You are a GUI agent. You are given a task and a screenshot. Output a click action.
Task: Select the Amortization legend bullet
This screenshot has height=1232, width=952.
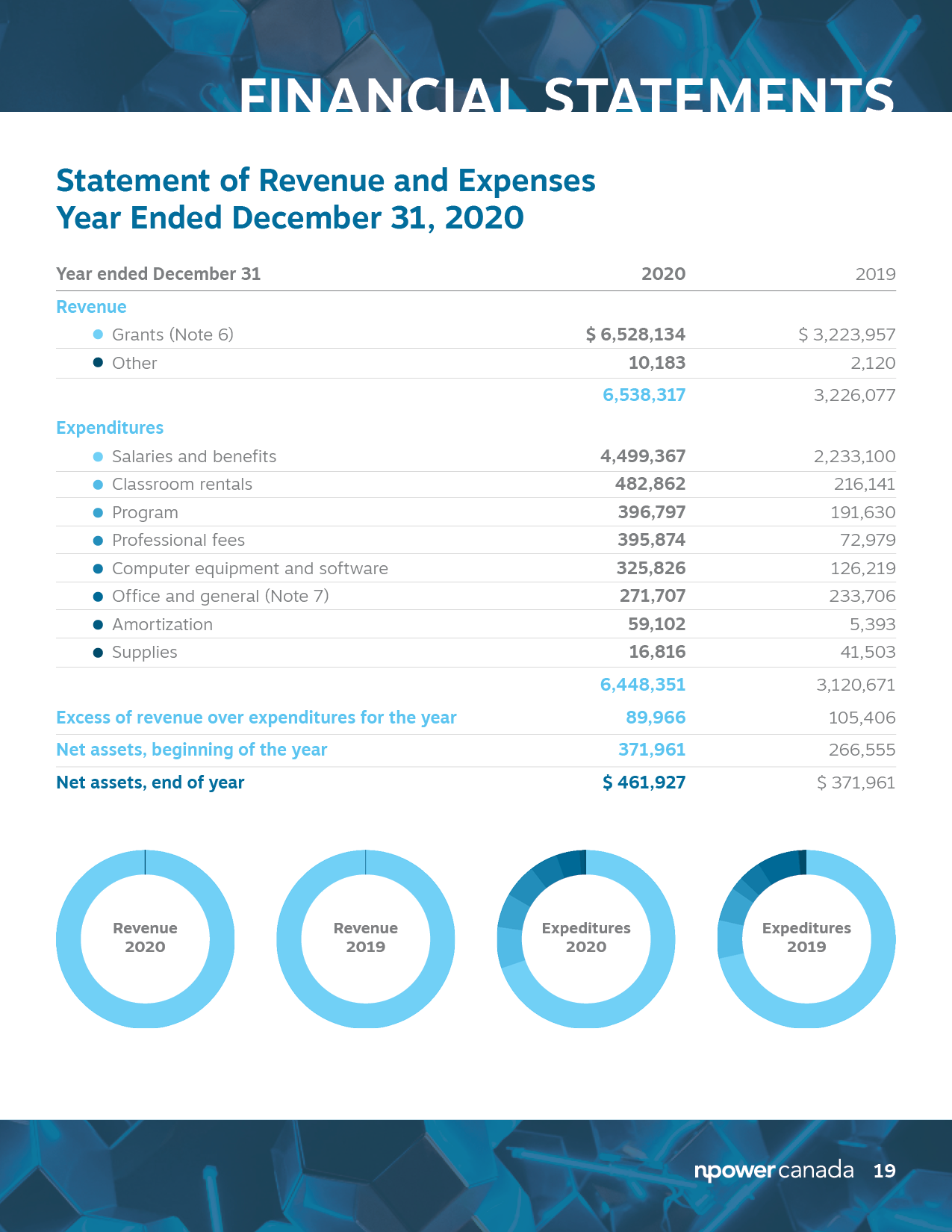[x=98, y=624]
